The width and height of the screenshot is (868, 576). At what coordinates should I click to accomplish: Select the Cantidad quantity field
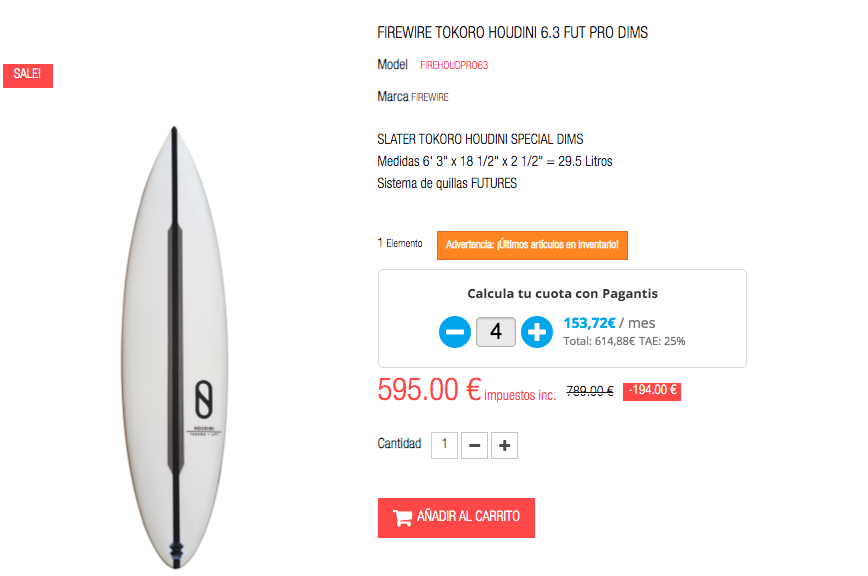point(445,445)
